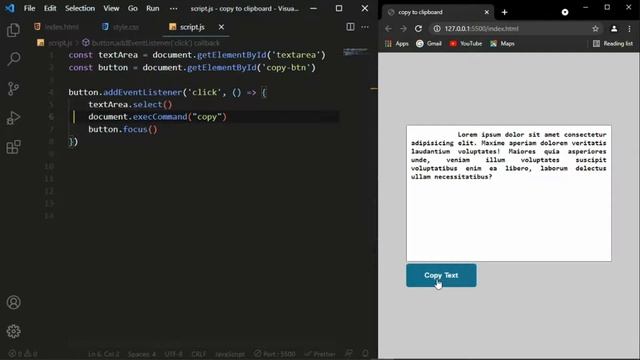Switch to the style.css tab
This screenshot has width=640, height=360.
121,27
